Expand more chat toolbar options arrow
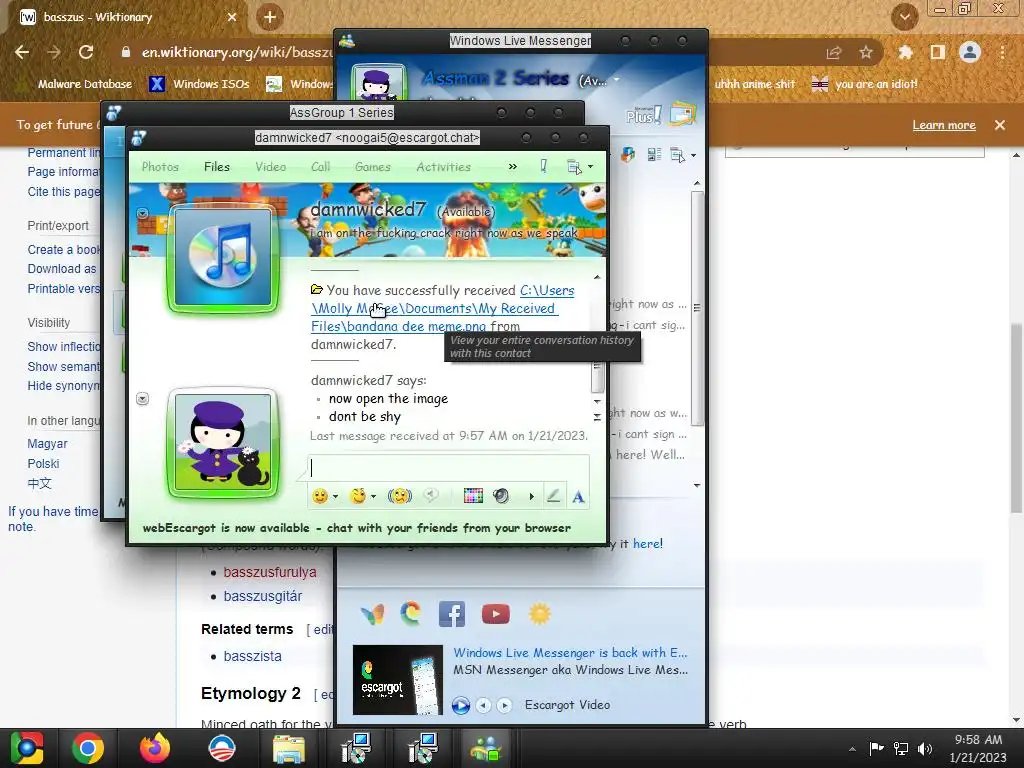 (532, 496)
